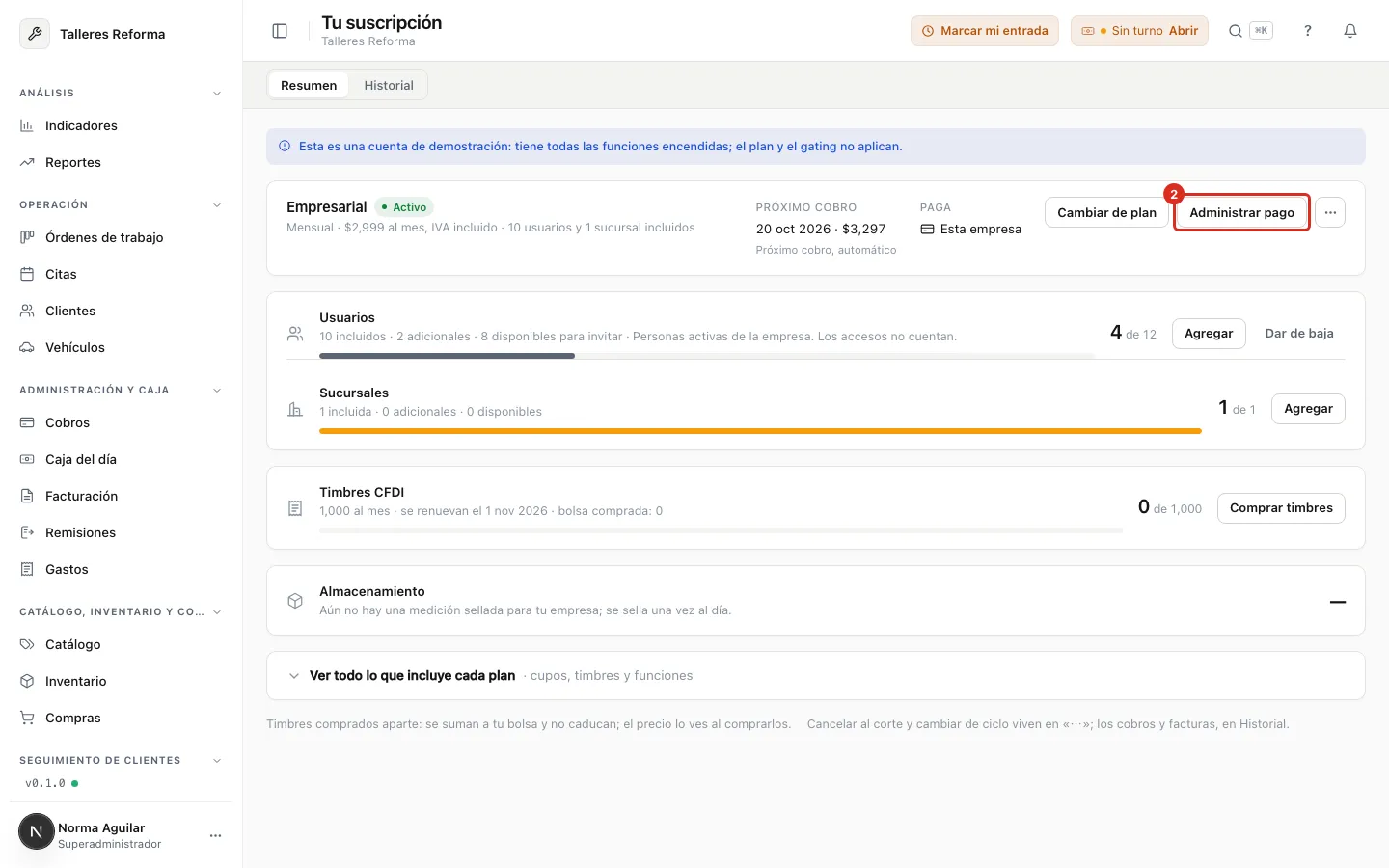Expand Ver todo lo que incluye cada plan
The width and height of the screenshot is (1389, 868).
click(x=815, y=675)
